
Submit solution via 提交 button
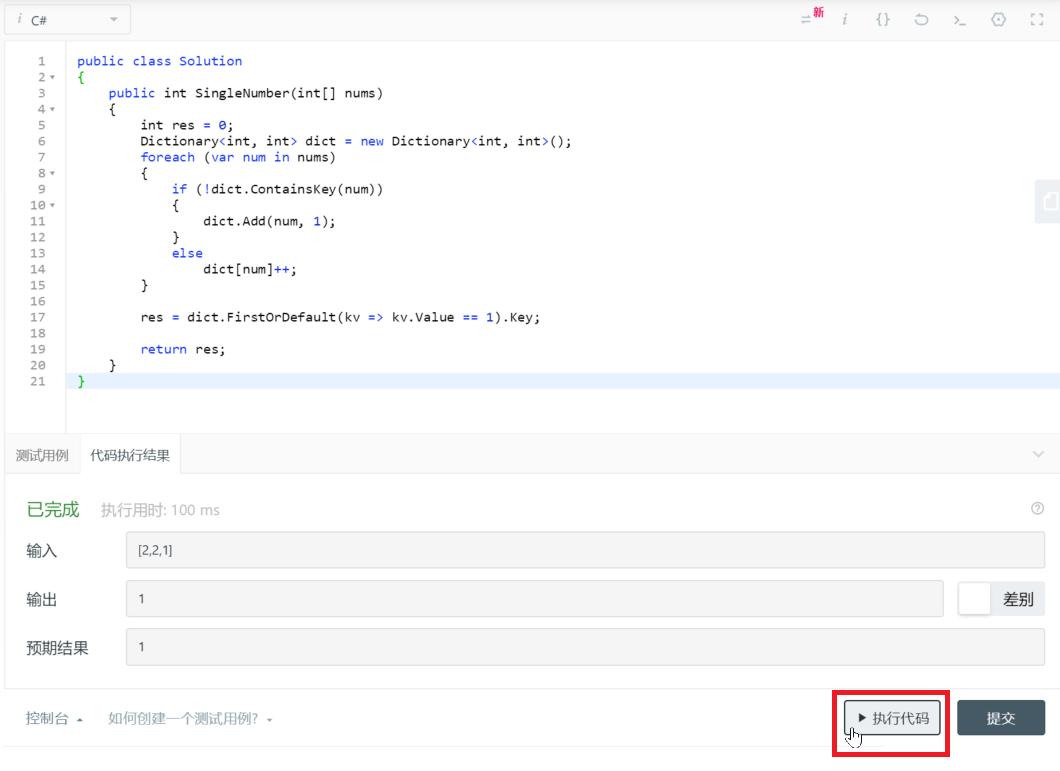[x=1000, y=717]
